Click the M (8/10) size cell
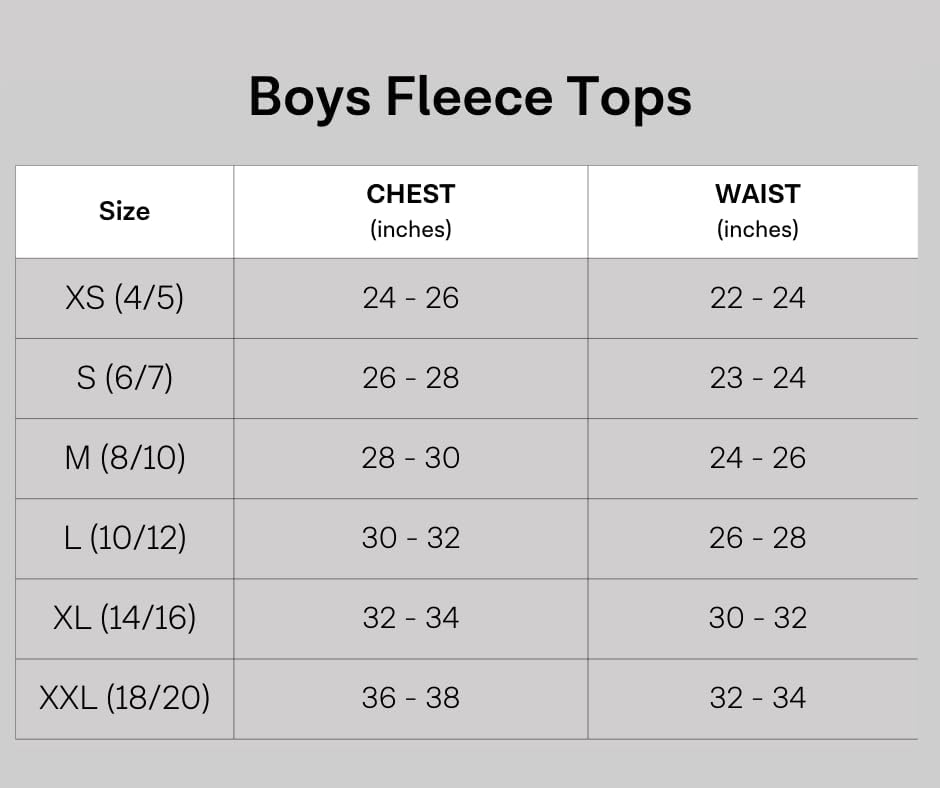The image size is (940, 788). 124,458
